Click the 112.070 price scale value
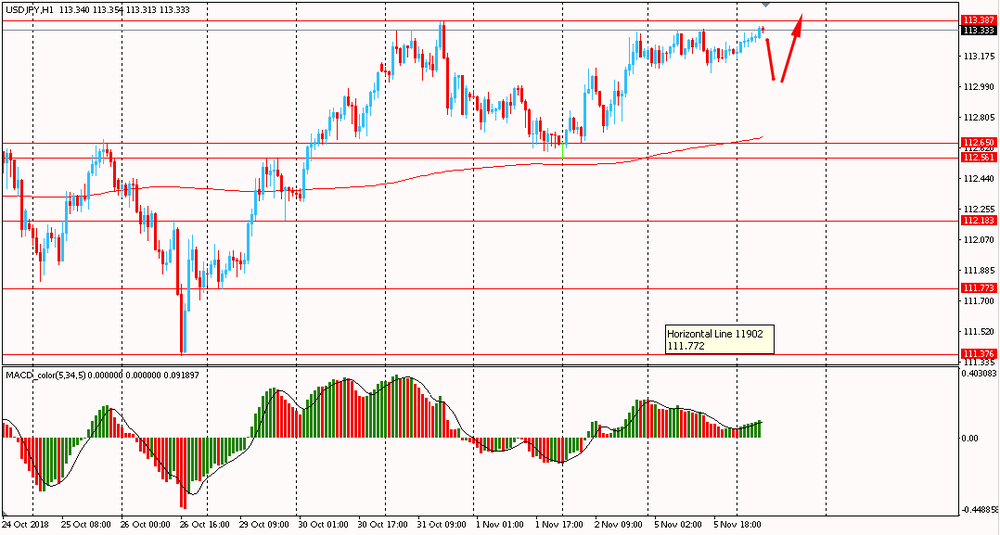 point(978,240)
